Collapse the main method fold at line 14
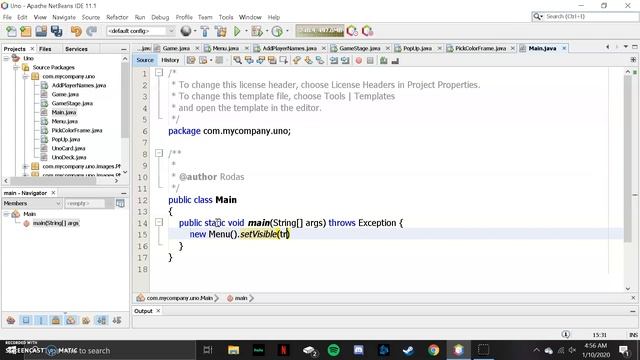 [159, 222]
